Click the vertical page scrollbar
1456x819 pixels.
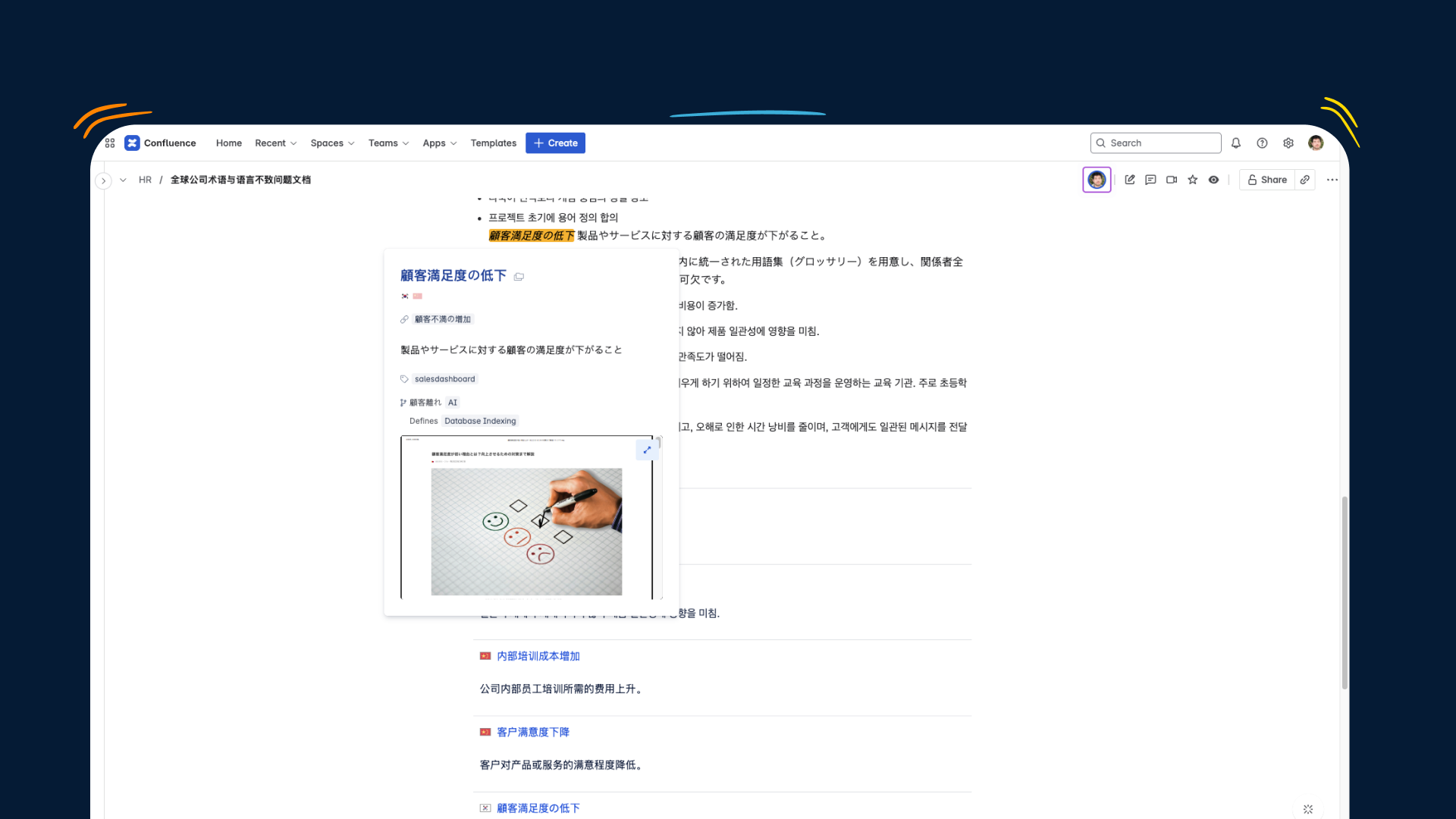(x=1345, y=591)
